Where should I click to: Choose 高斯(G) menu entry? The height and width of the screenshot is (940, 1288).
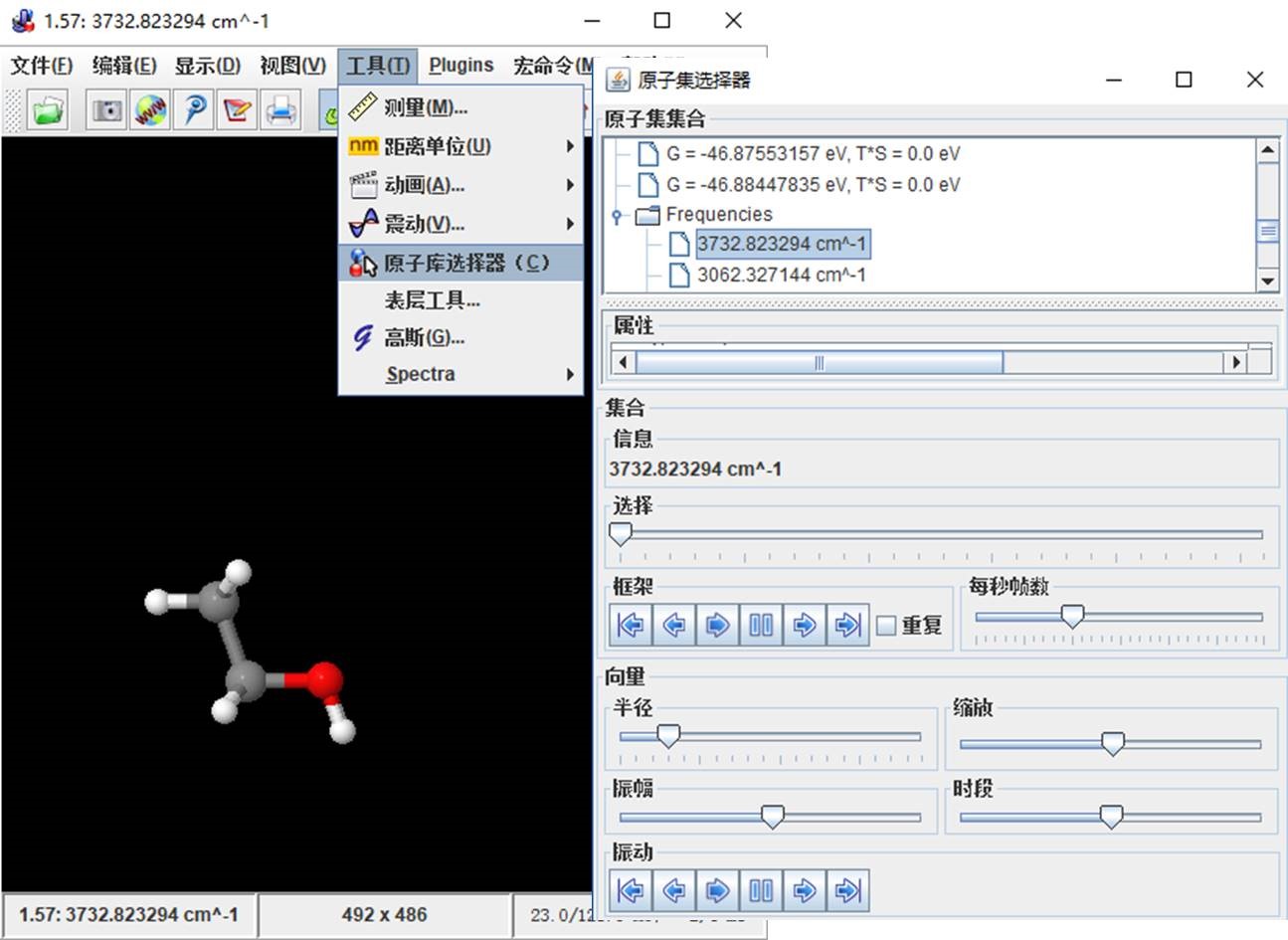tap(425, 338)
